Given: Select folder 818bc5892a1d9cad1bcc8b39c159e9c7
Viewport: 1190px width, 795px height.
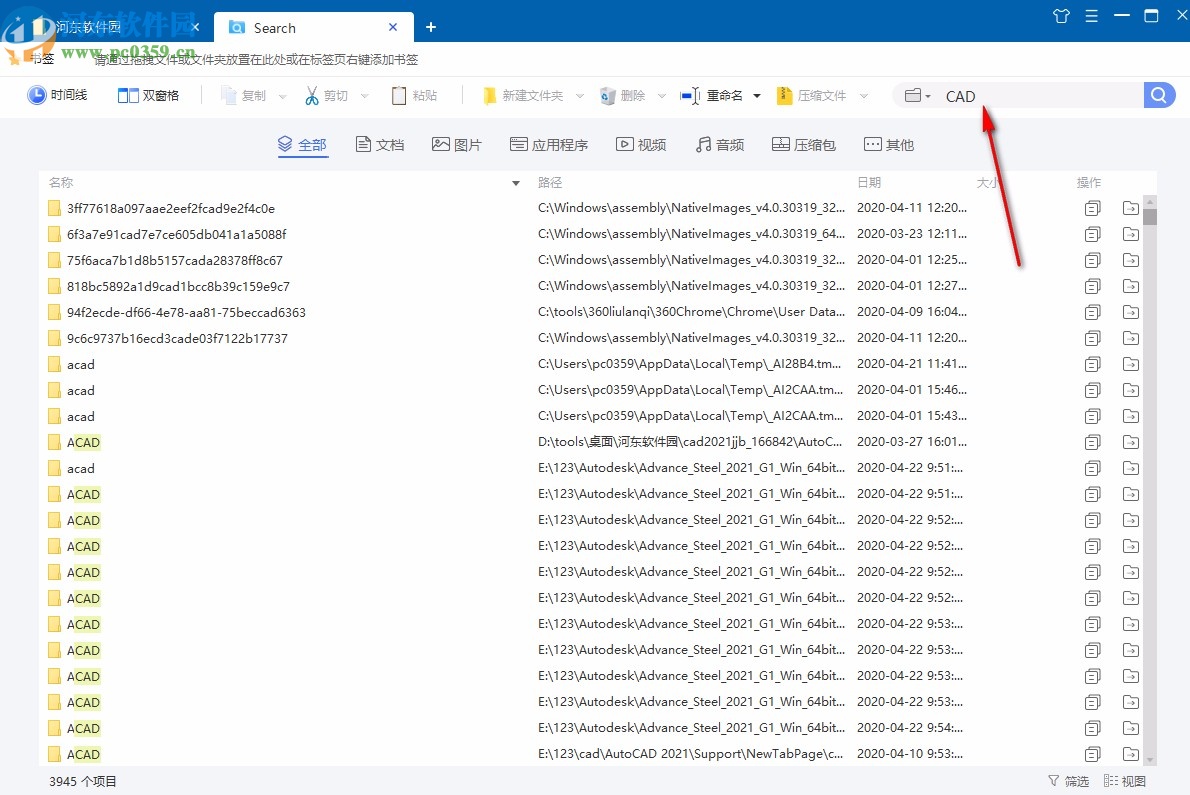Looking at the screenshot, I should [x=178, y=287].
